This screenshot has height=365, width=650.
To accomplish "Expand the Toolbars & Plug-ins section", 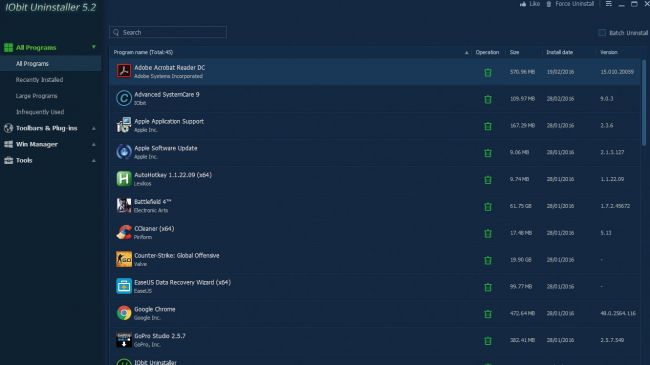I will pyautogui.click(x=94, y=128).
